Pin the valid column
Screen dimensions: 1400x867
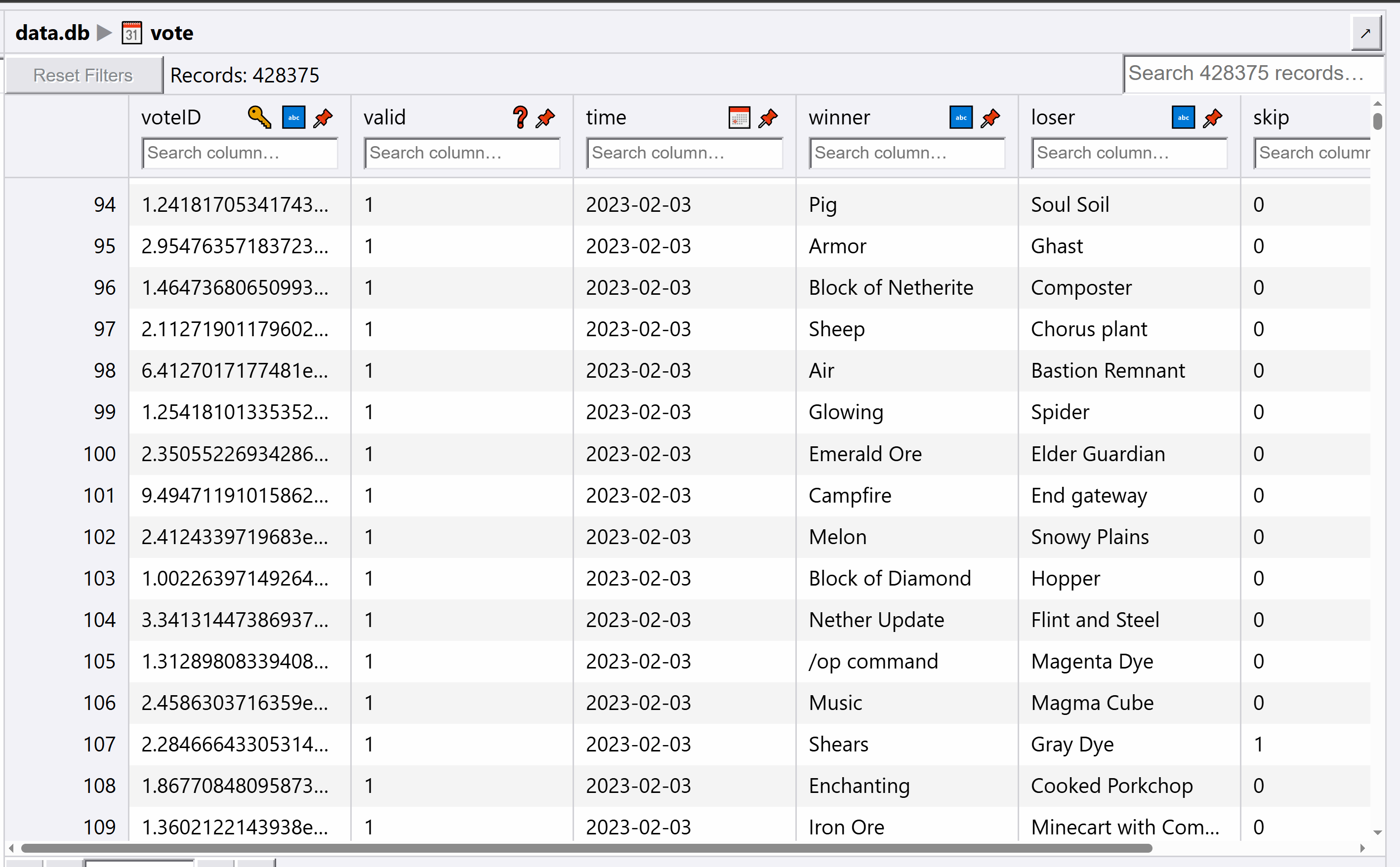[545, 118]
